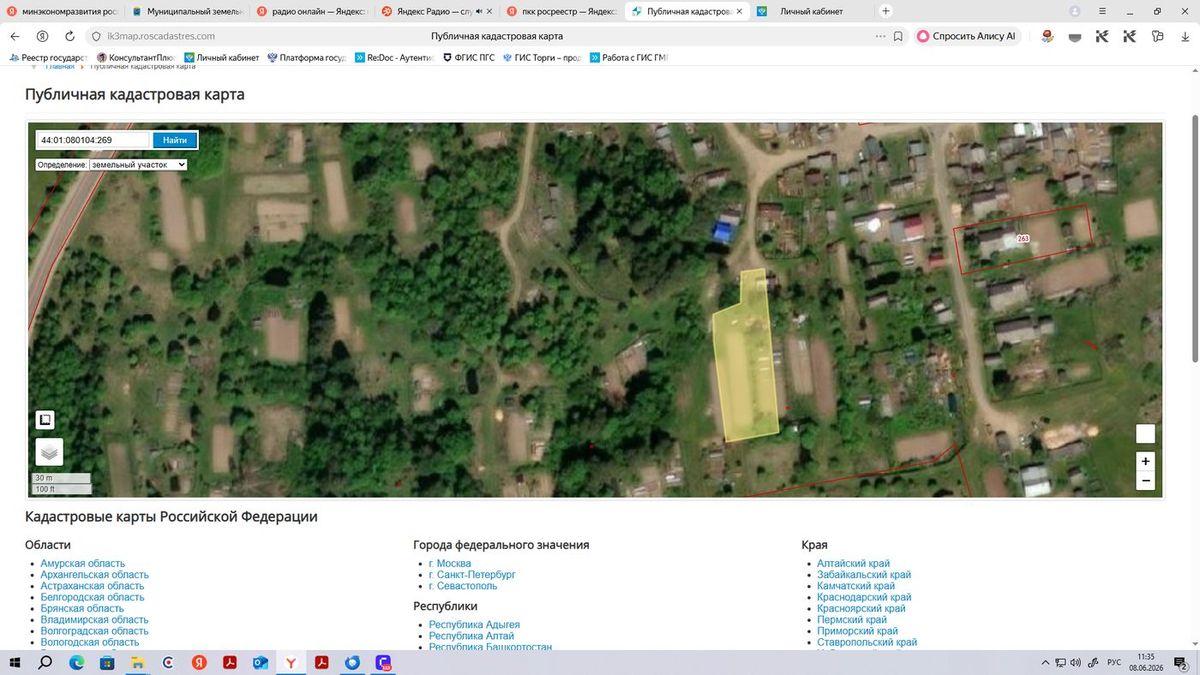Close the Яндекс Радио tab
The width and height of the screenshot is (1200, 675).
(489, 11)
